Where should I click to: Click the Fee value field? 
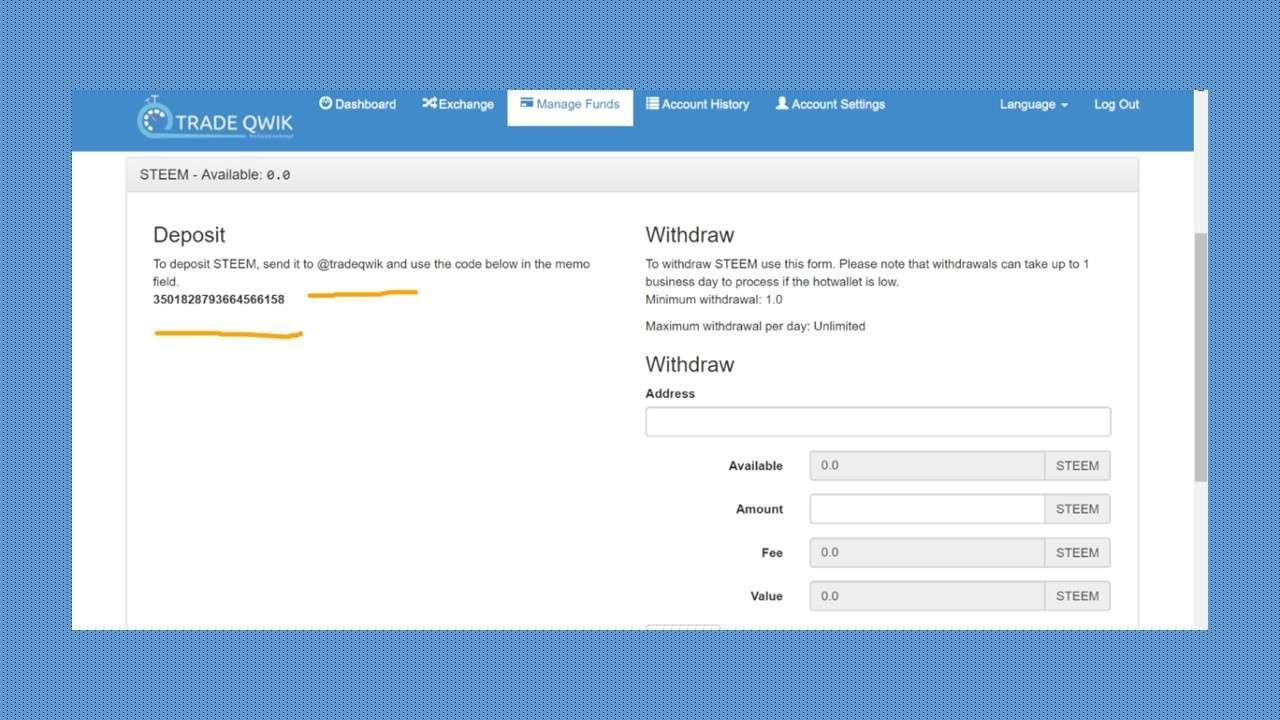(927, 552)
